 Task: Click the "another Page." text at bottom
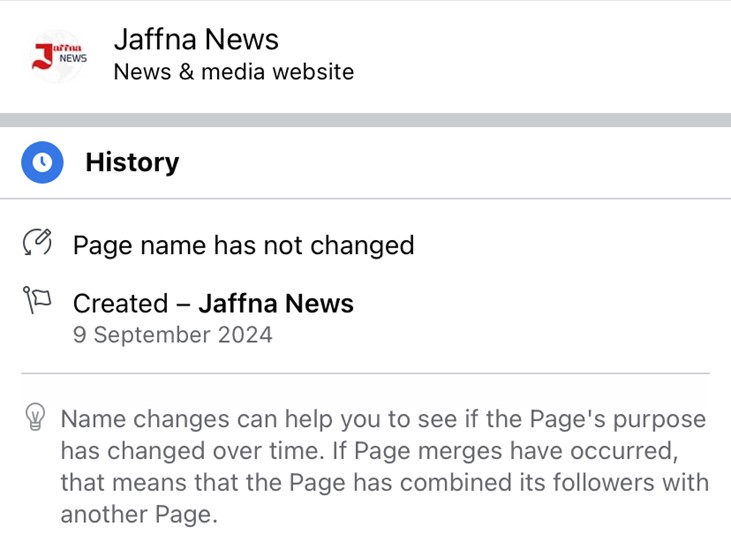pos(139,515)
